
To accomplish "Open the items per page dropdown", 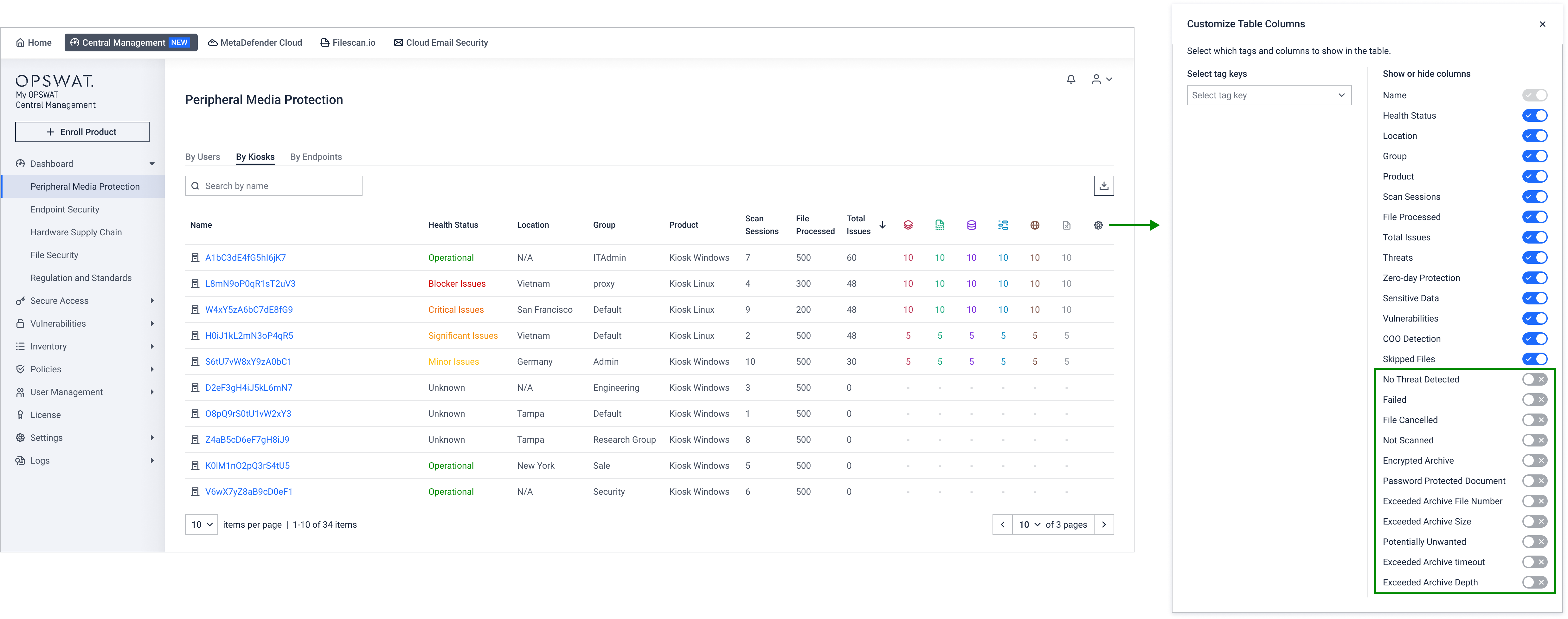I will coord(202,525).
